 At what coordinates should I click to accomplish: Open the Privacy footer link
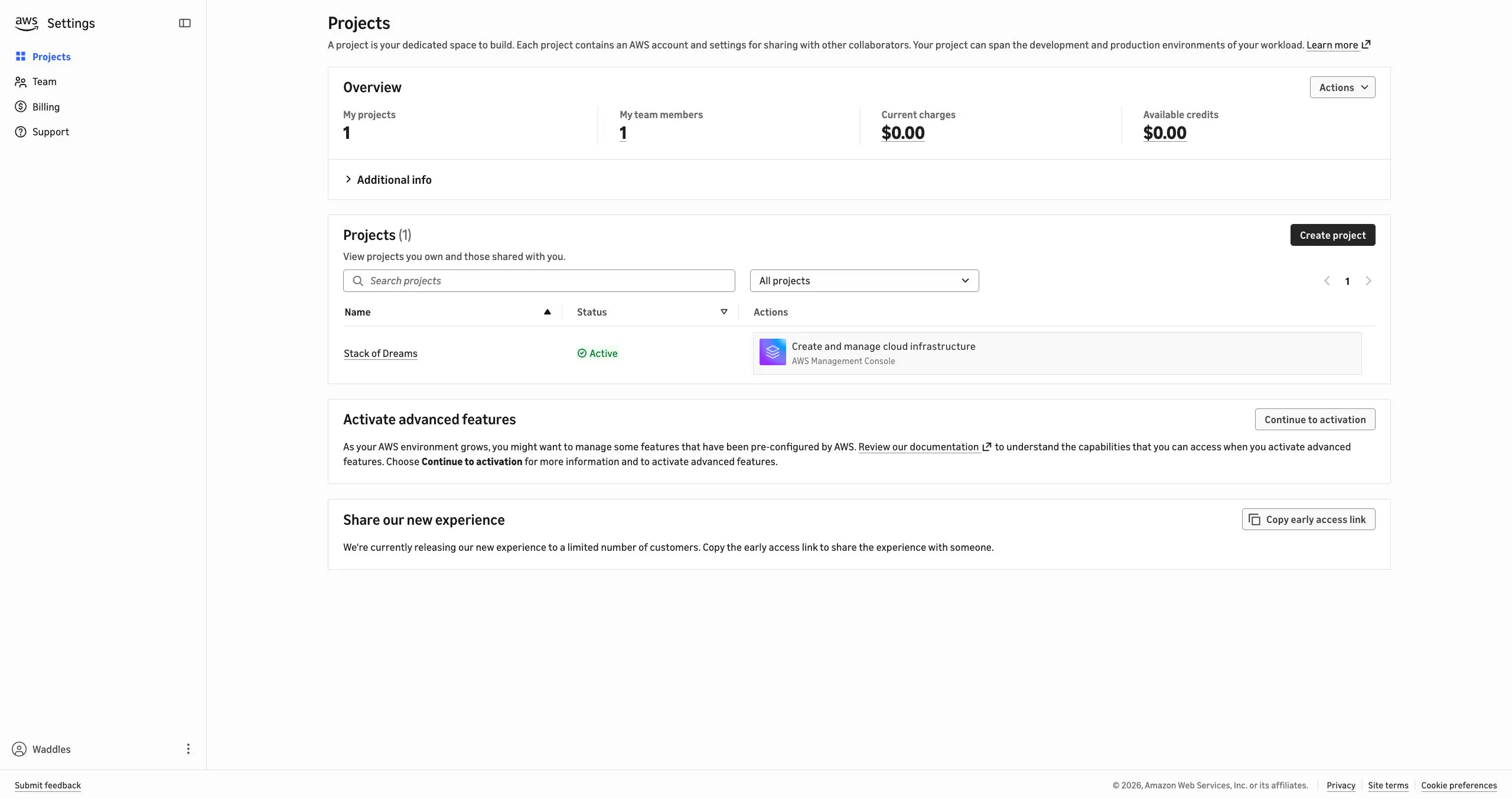tap(1341, 785)
